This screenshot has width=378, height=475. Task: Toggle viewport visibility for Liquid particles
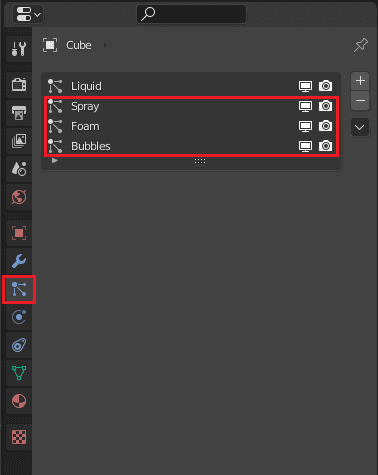coord(305,86)
